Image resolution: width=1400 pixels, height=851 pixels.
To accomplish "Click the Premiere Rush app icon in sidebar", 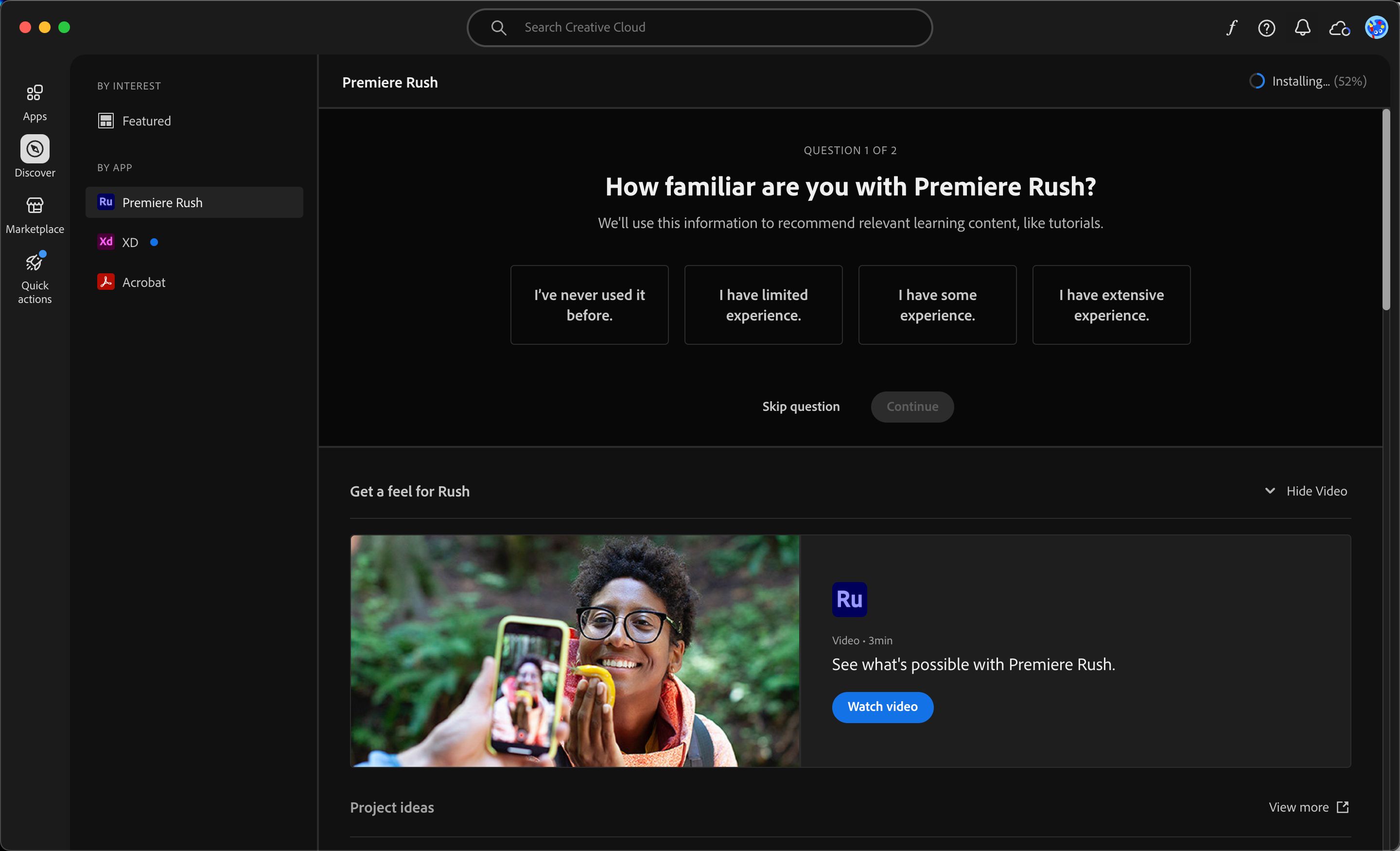I will pos(105,202).
